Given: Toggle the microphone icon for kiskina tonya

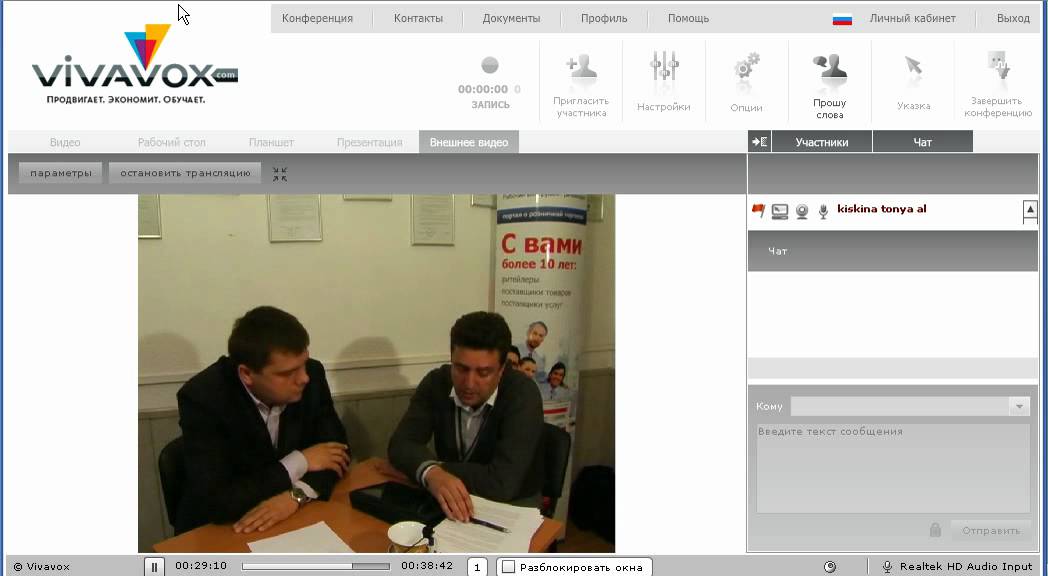Looking at the screenshot, I should [823, 211].
